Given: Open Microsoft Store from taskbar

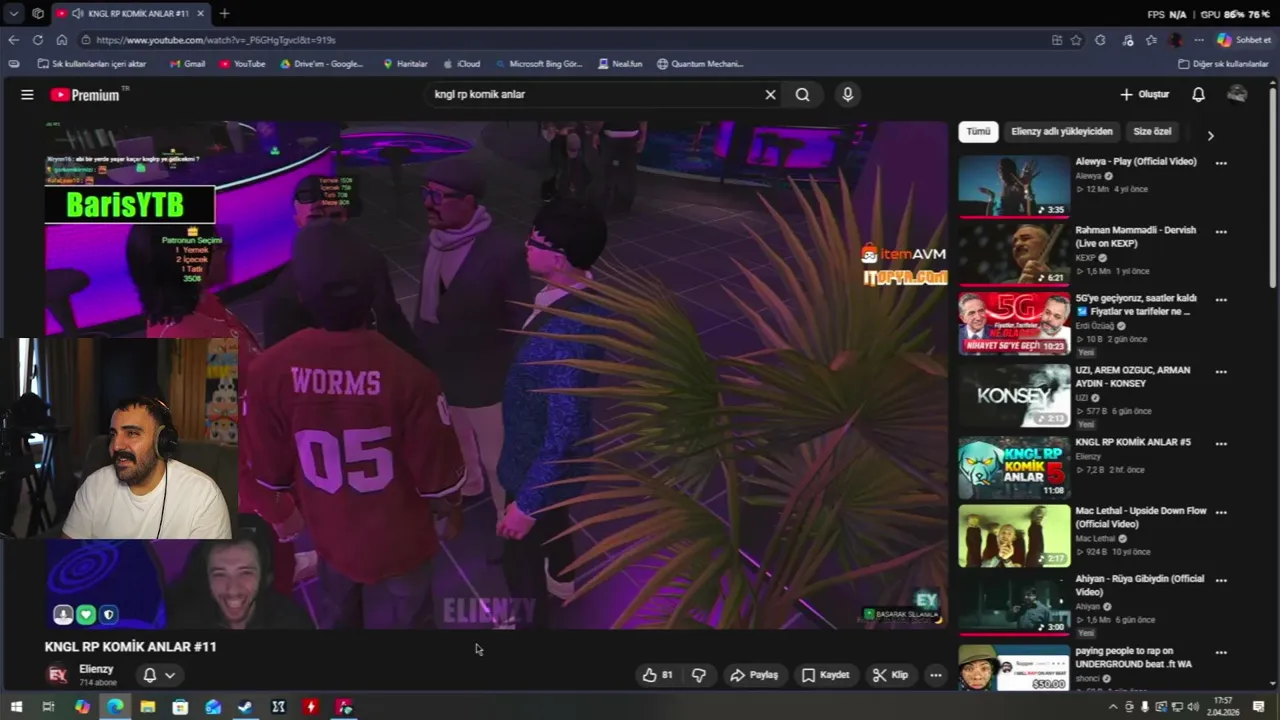Looking at the screenshot, I should pyautogui.click(x=180, y=707).
